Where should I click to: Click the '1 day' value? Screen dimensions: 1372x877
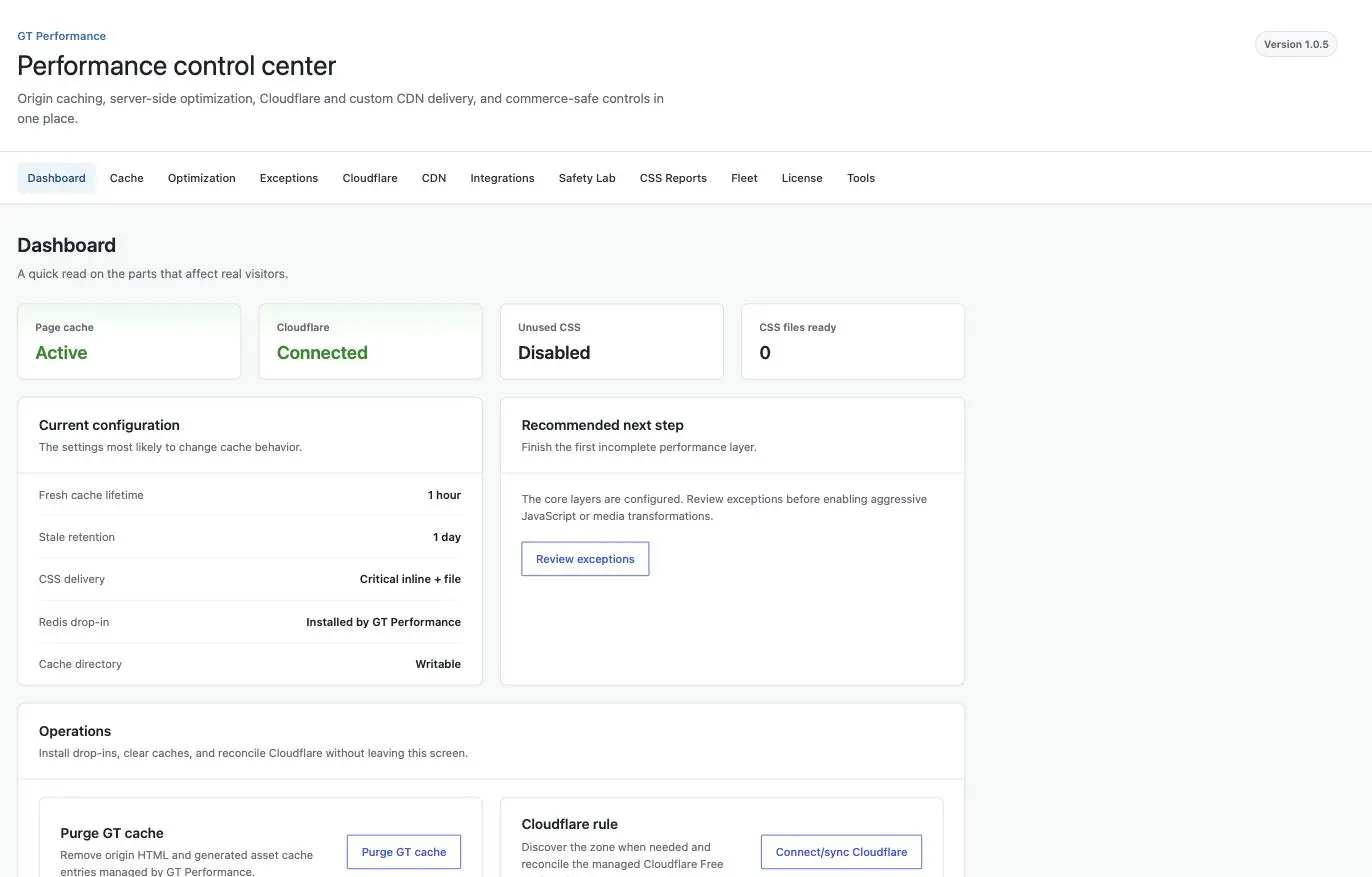pyautogui.click(x=447, y=537)
